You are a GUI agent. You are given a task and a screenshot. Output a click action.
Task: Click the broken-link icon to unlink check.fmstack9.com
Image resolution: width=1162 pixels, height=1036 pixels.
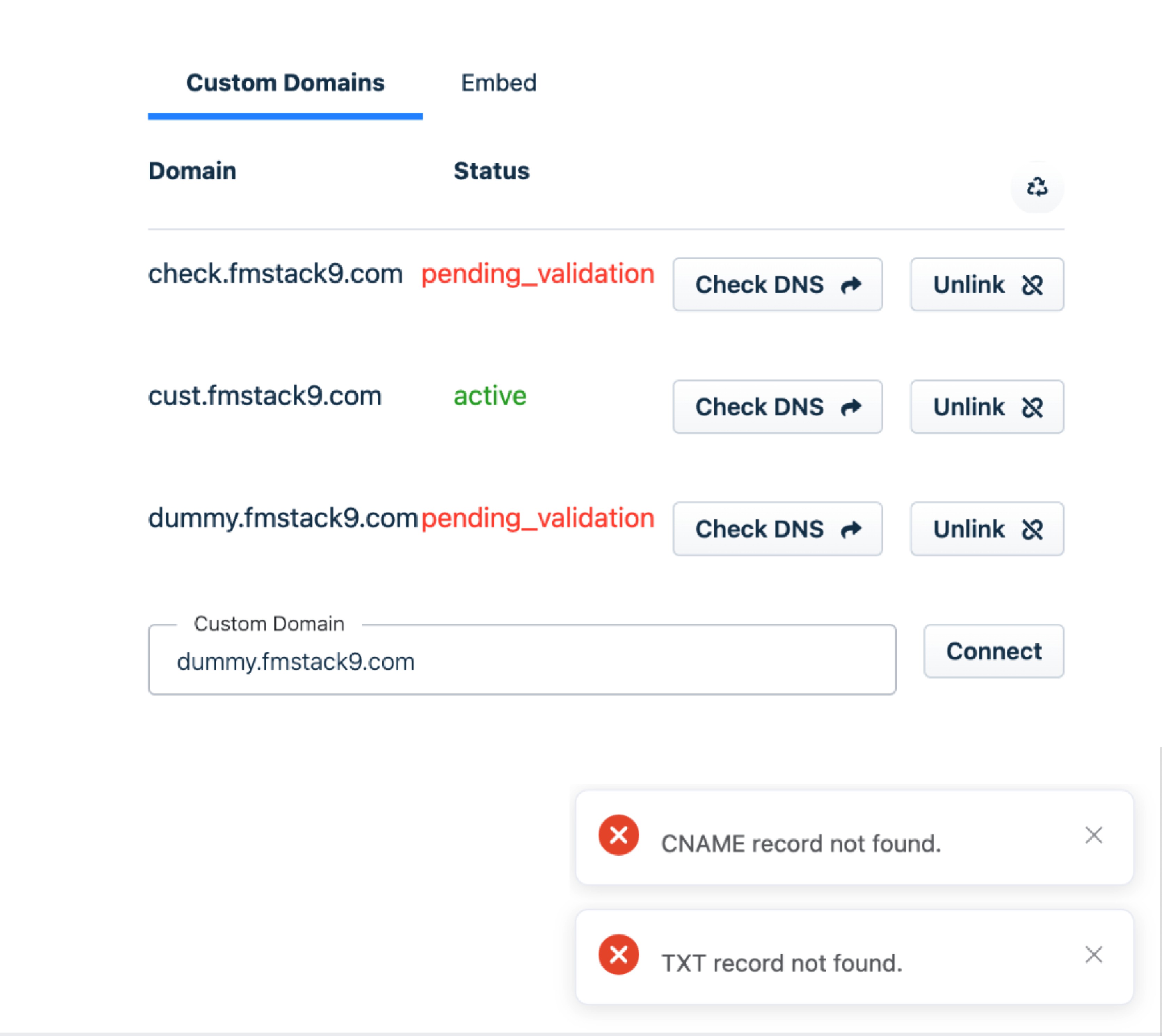[1032, 285]
